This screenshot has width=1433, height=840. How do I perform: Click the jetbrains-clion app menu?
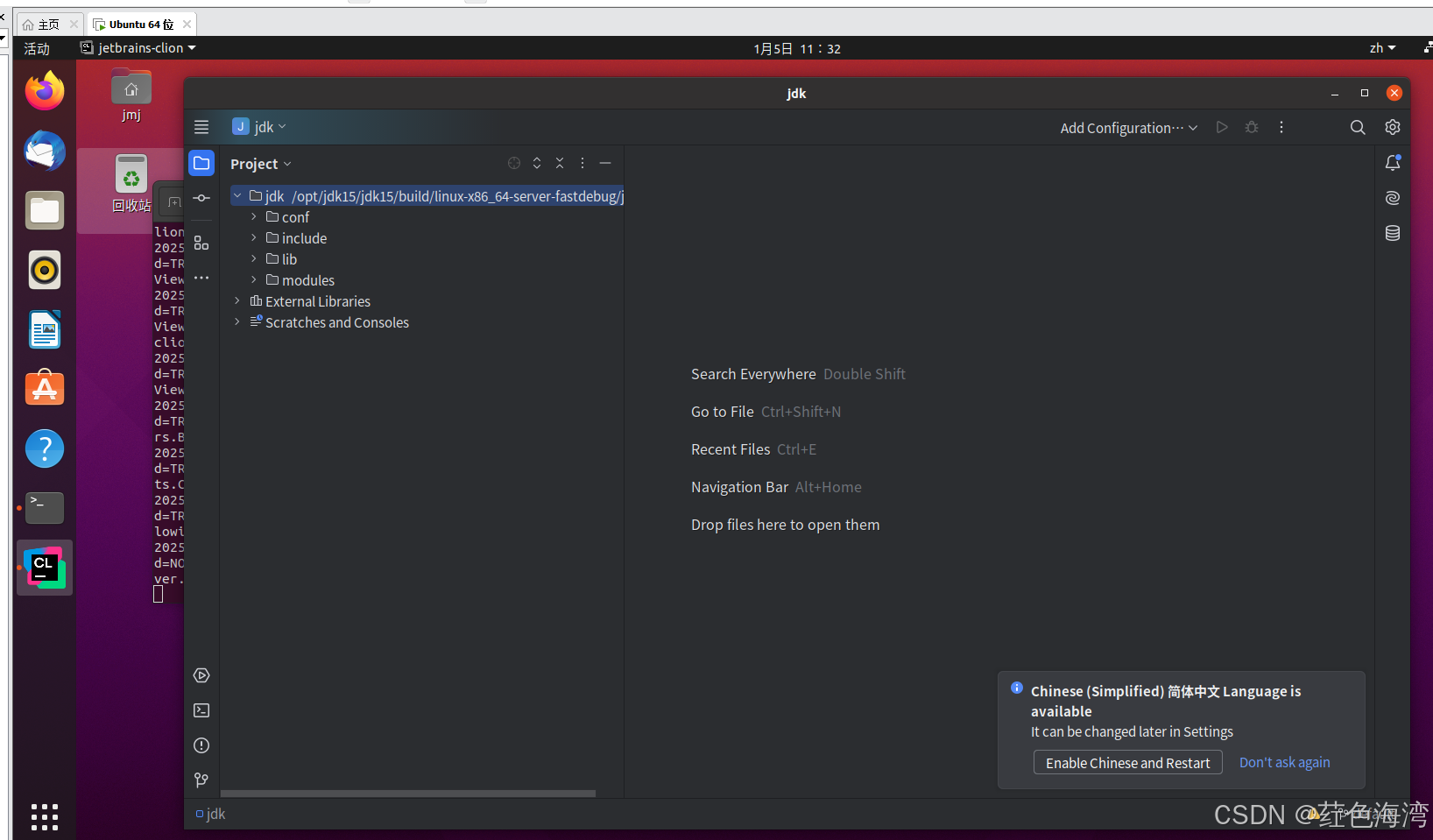click(x=138, y=48)
